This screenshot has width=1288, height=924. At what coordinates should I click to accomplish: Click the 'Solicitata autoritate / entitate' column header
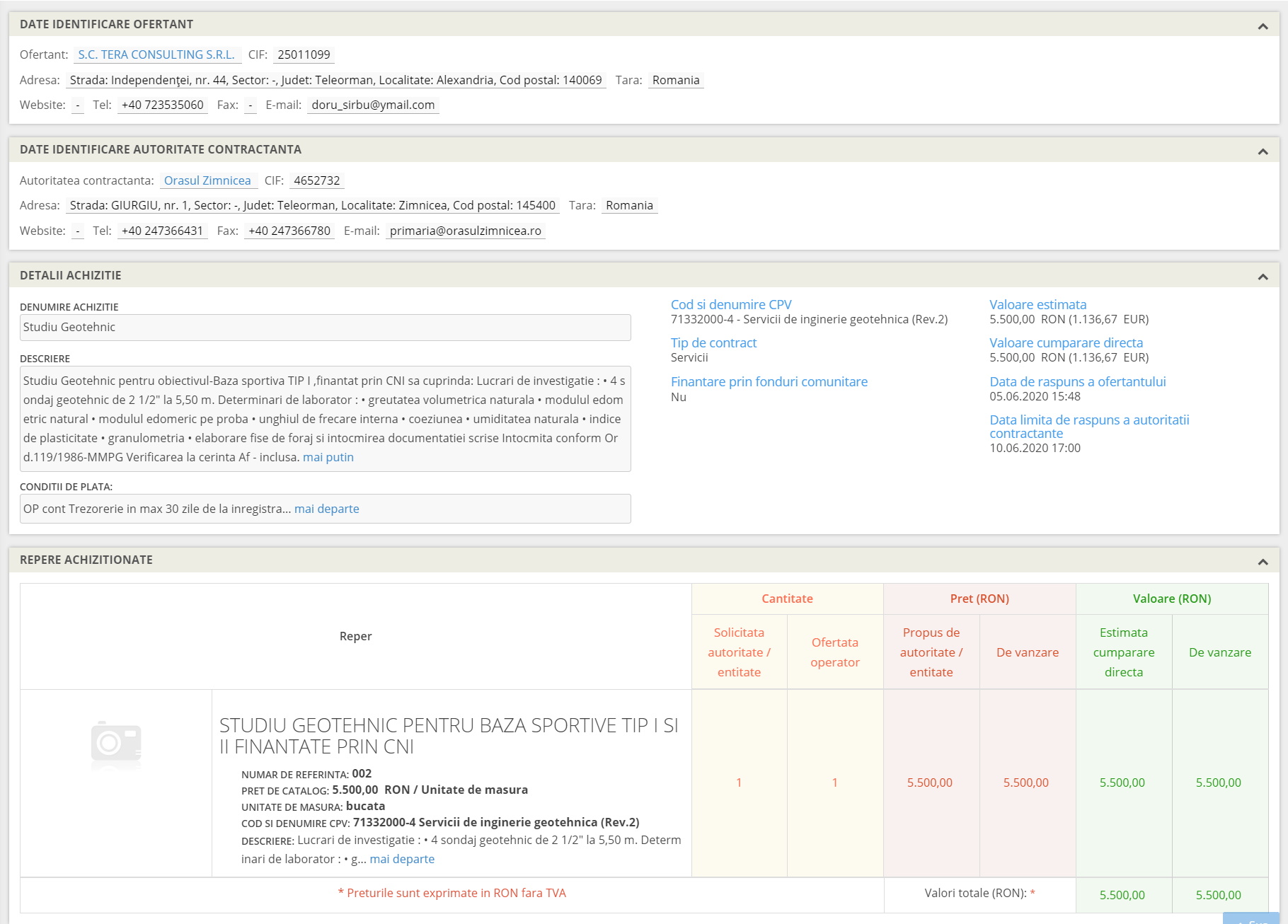739,652
